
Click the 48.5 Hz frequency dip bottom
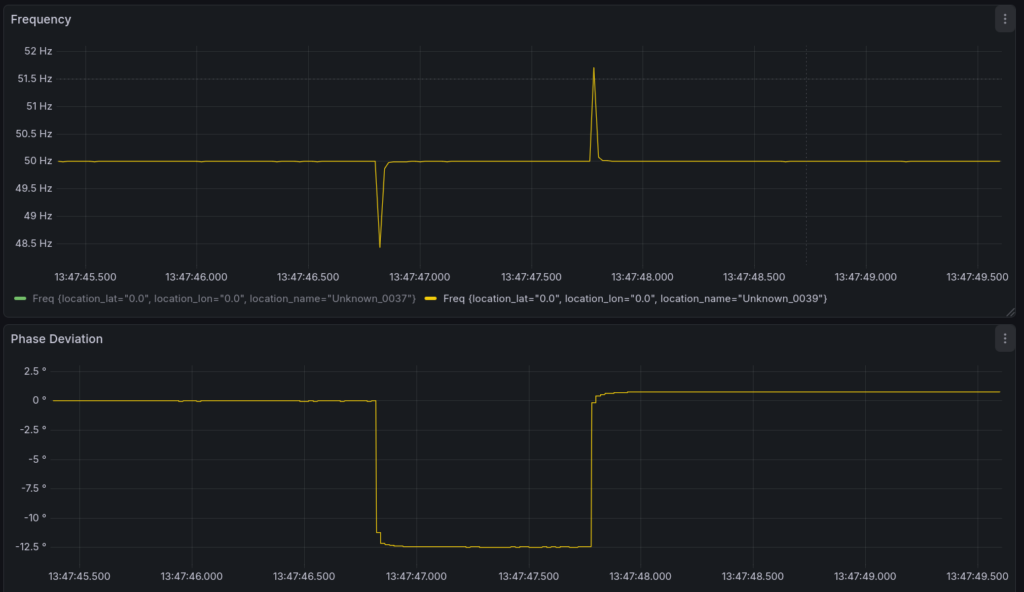[x=380, y=245]
